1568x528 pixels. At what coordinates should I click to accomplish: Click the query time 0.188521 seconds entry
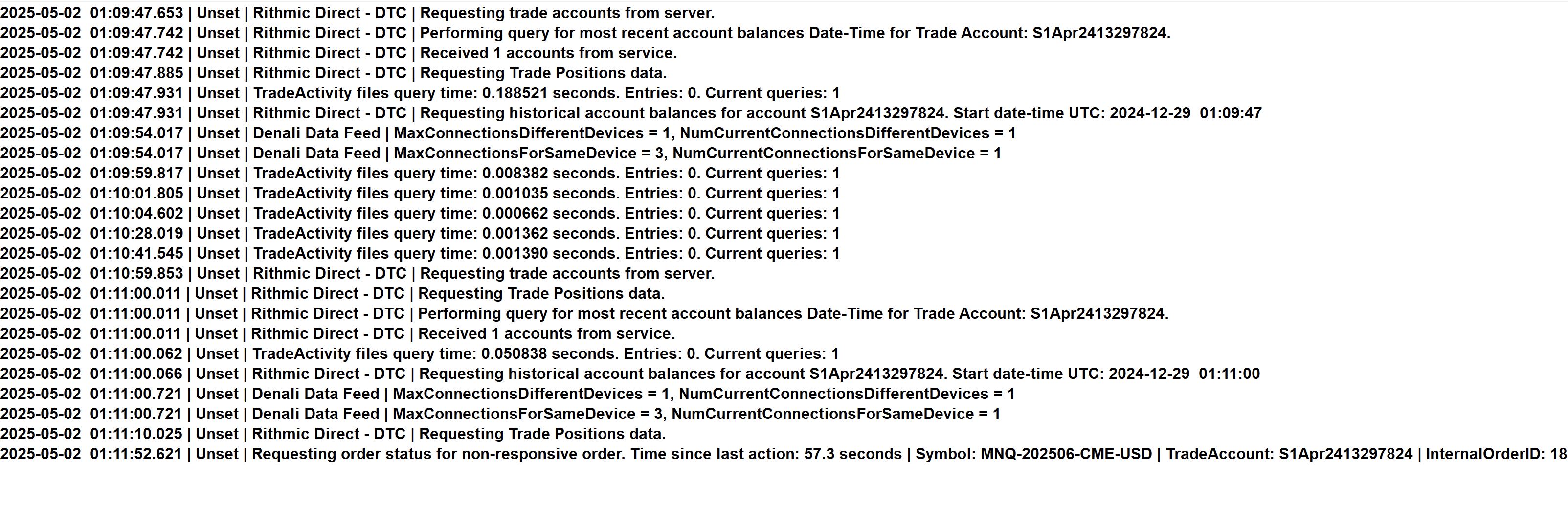(x=420, y=93)
